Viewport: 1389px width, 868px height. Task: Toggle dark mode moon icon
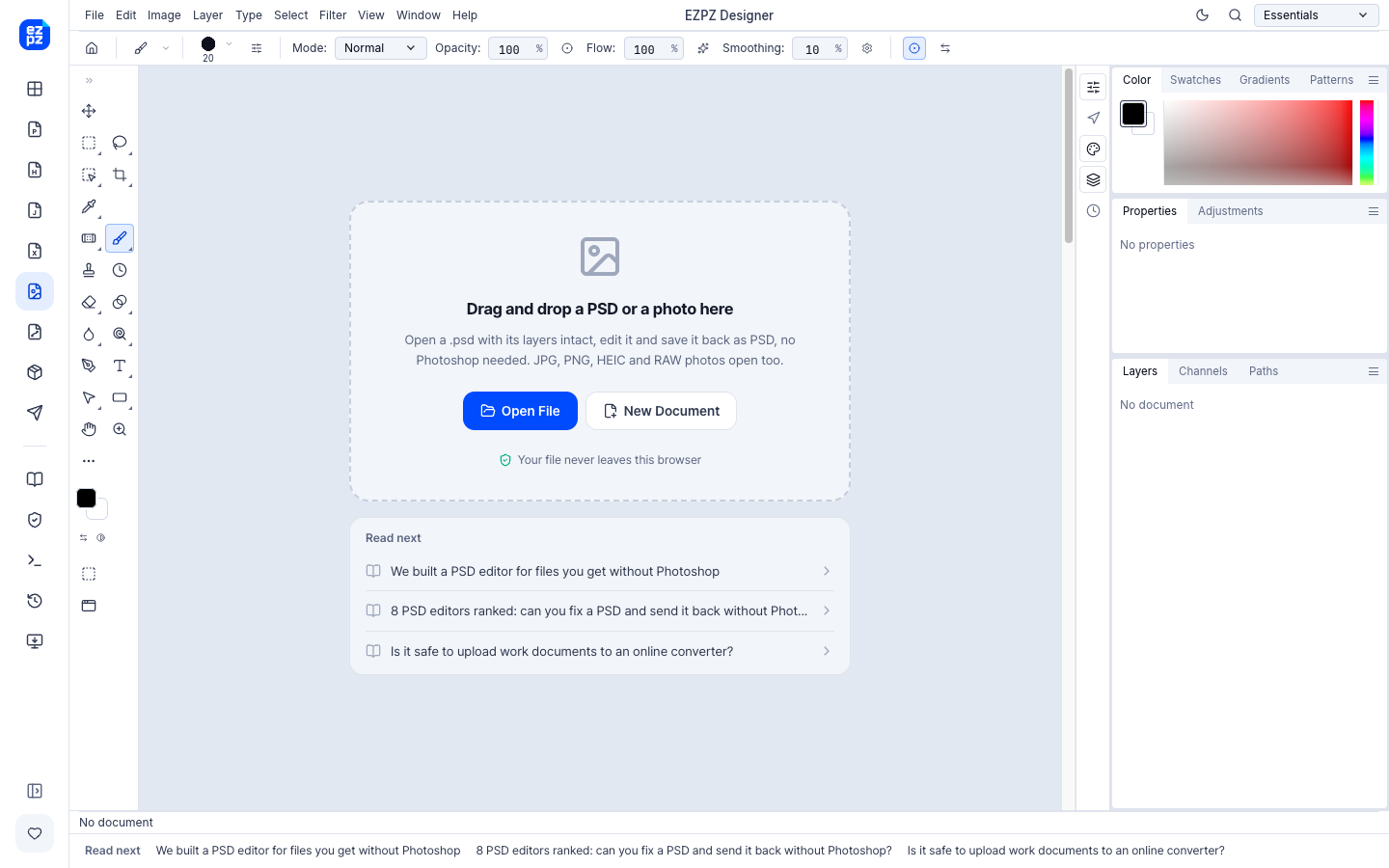click(1203, 15)
